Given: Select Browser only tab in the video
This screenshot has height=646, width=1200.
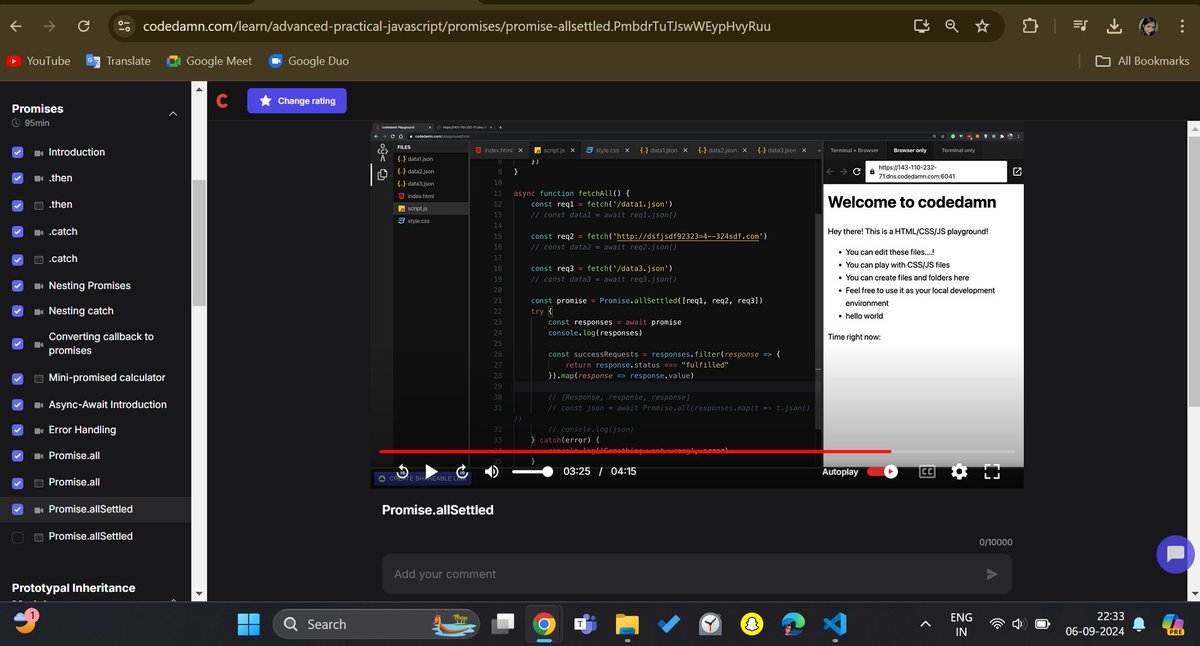Looking at the screenshot, I should 910,150.
